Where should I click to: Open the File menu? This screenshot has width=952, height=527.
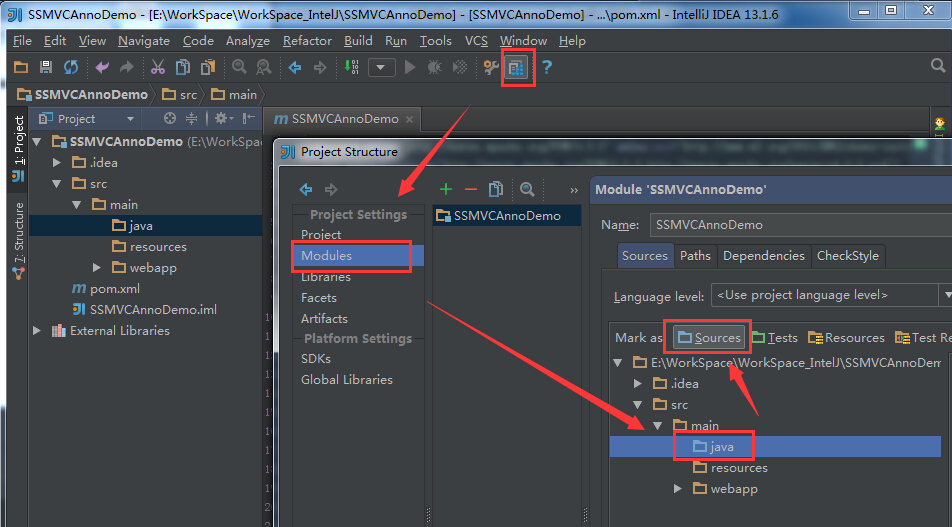(22, 41)
